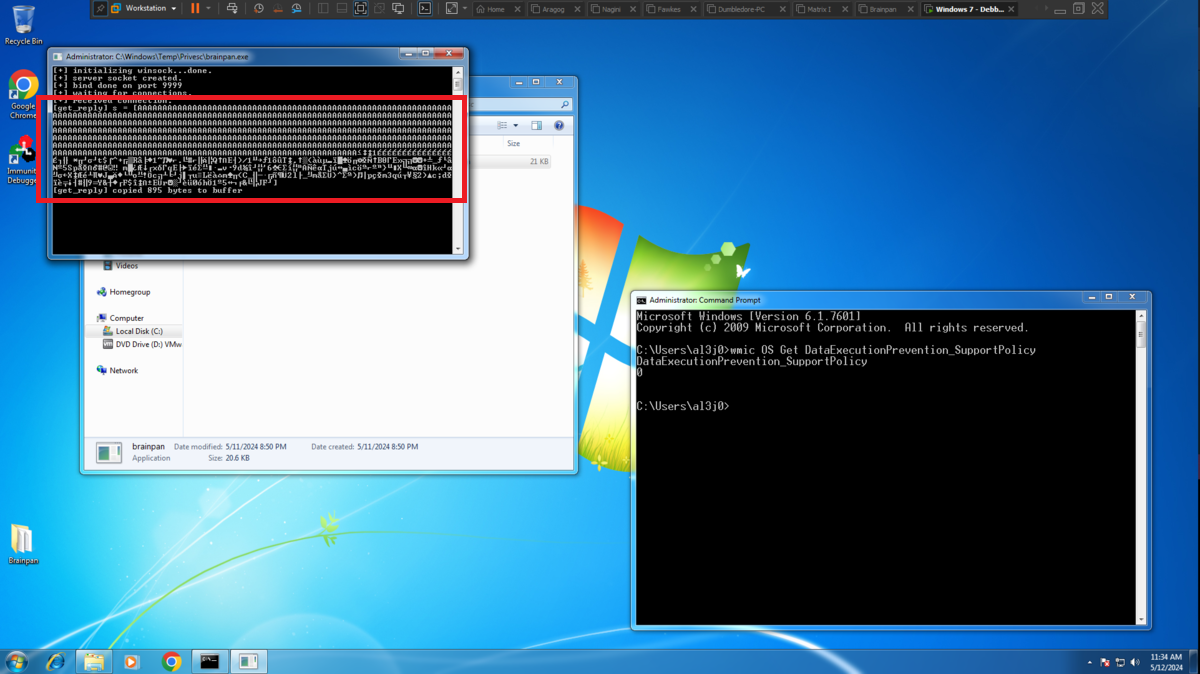Enter VMware full screen mode
The width and height of the screenshot is (1200, 674).
point(361,8)
